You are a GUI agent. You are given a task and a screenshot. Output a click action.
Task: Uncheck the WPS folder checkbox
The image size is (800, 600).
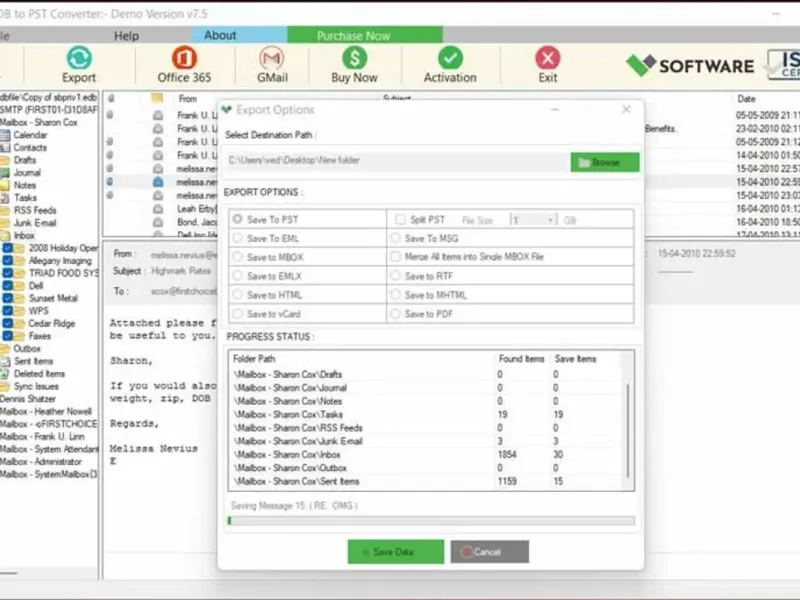click(8, 311)
